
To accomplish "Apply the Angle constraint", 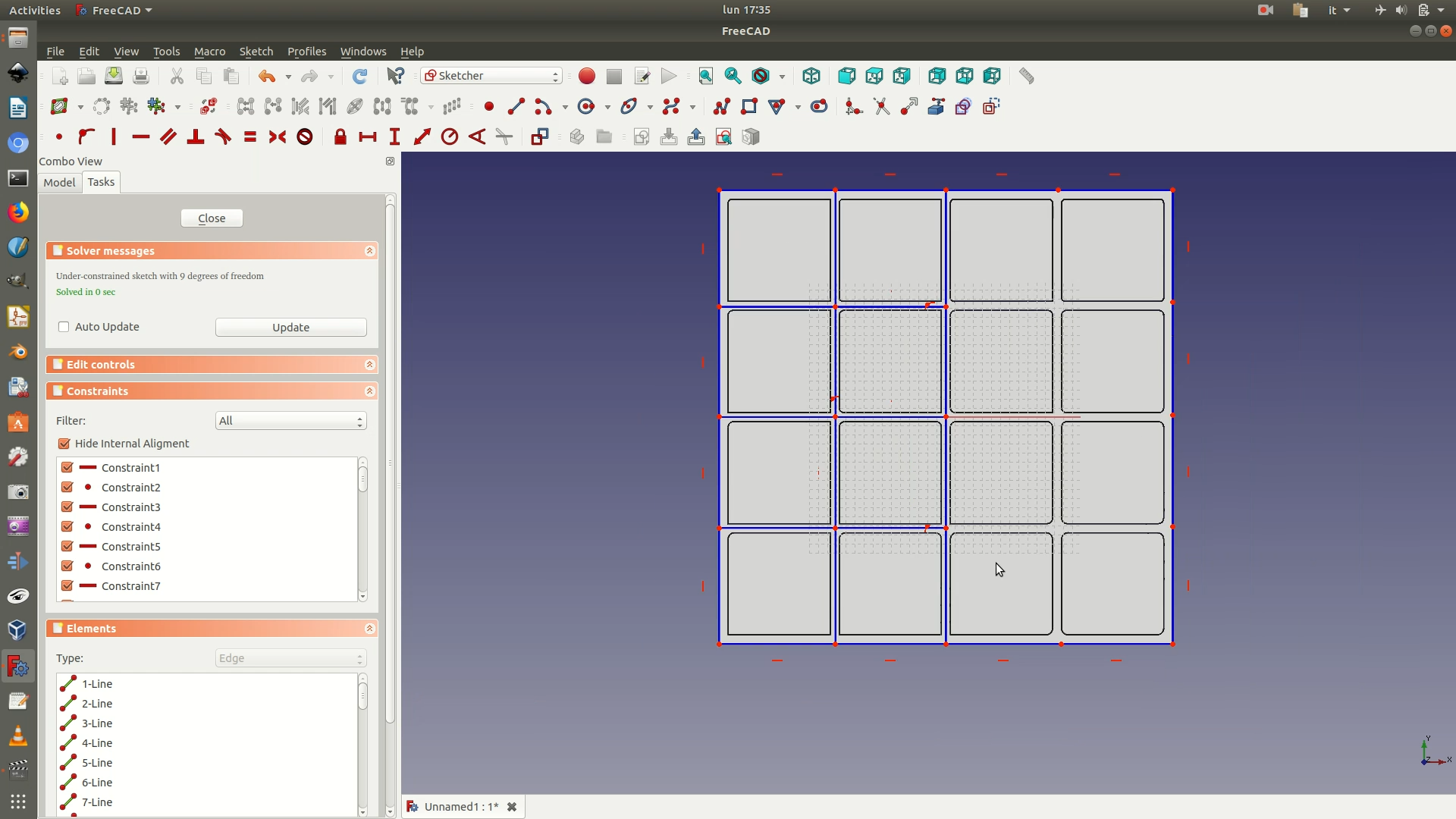I will (477, 137).
